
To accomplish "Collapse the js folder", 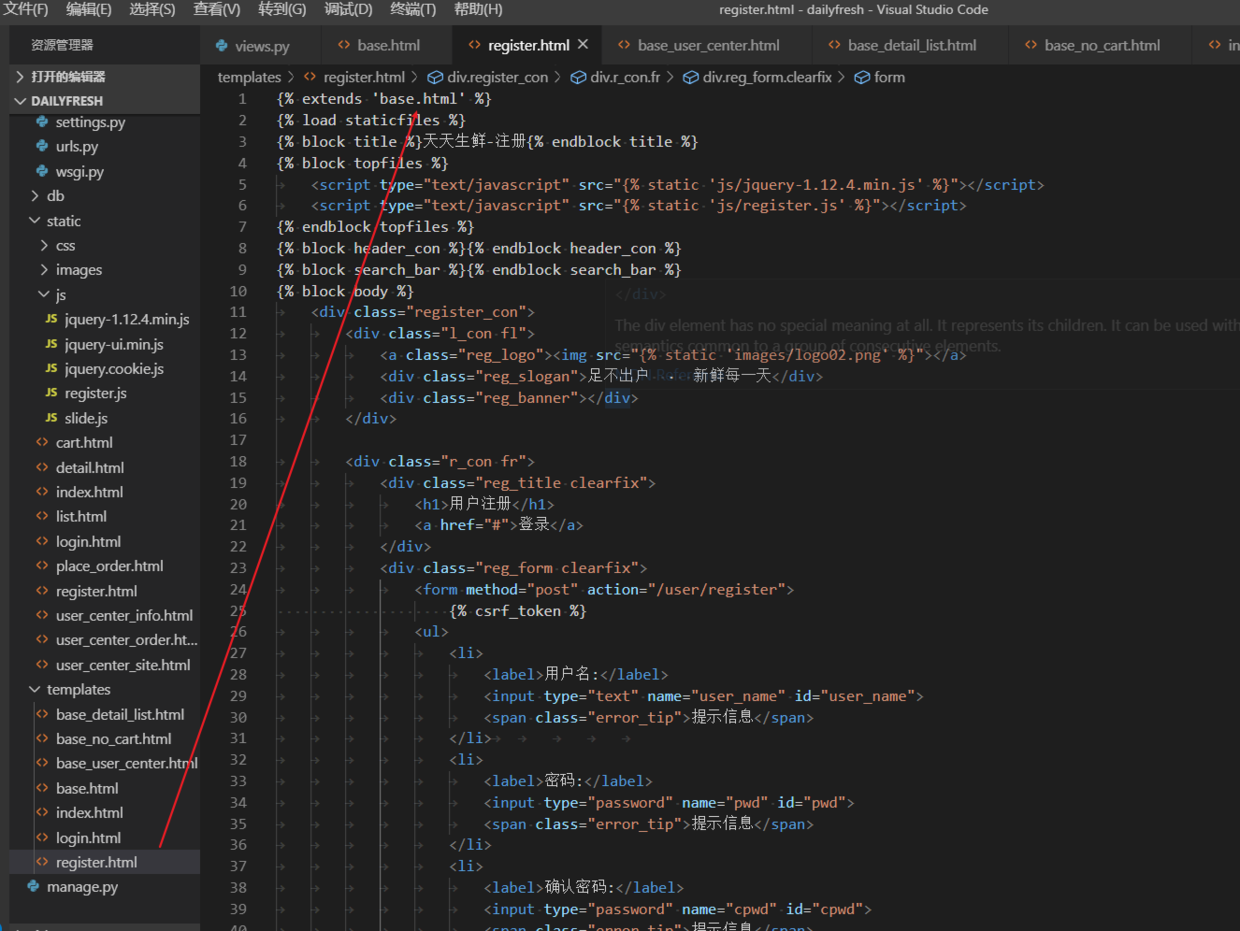I will click(x=104, y=295).
